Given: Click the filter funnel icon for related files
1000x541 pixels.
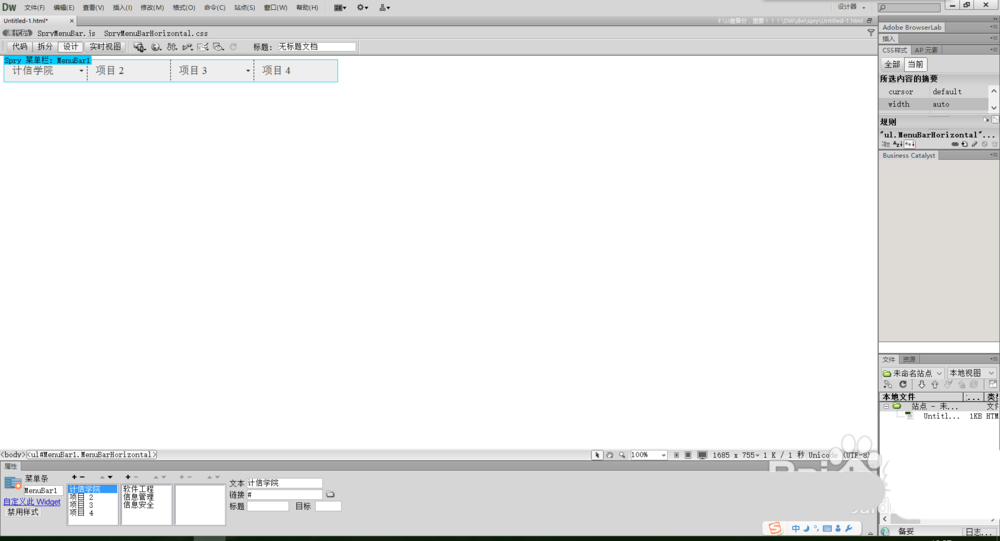Looking at the screenshot, I should [871, 33].
